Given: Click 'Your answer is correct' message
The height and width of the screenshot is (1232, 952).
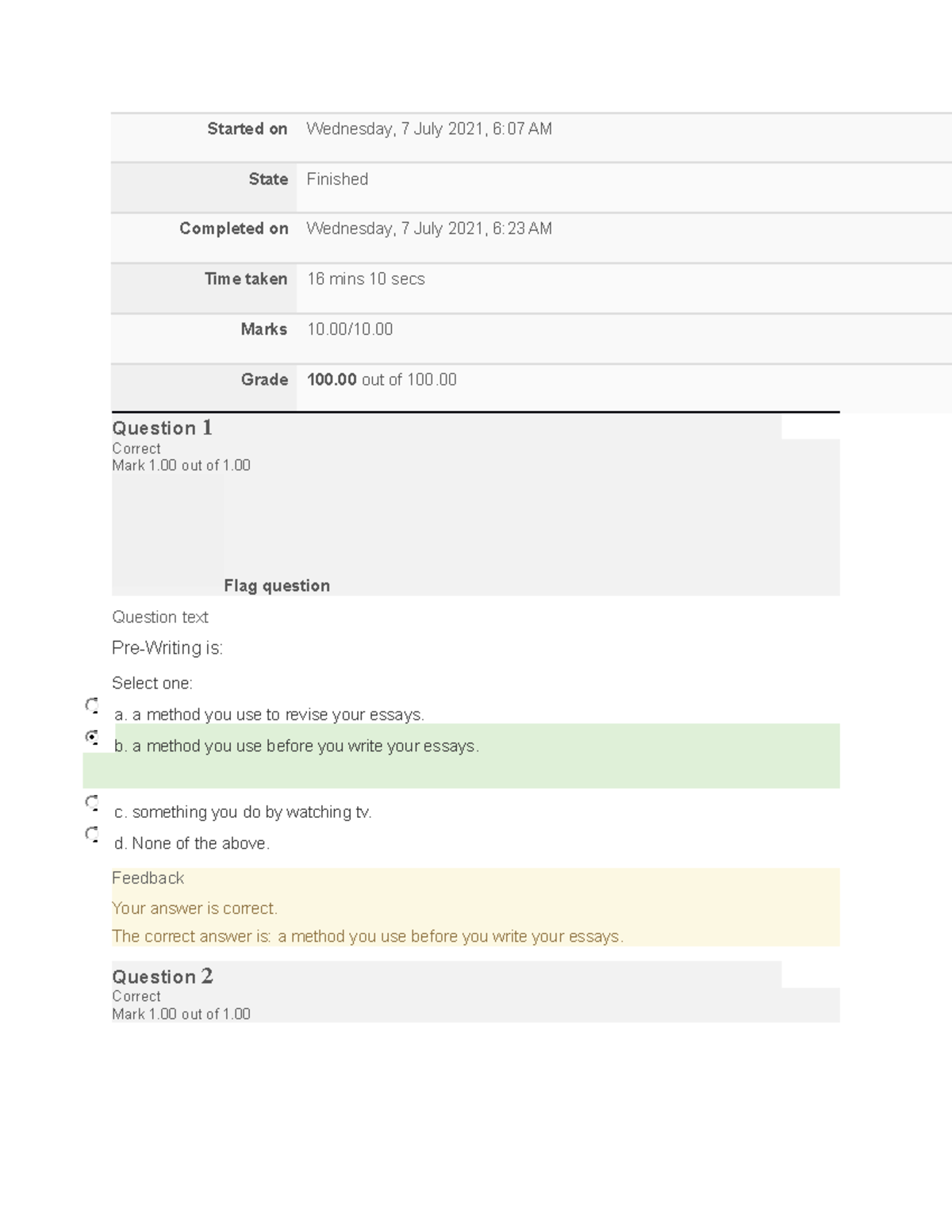Looking at the screenshot, I should tap(195, 908).
